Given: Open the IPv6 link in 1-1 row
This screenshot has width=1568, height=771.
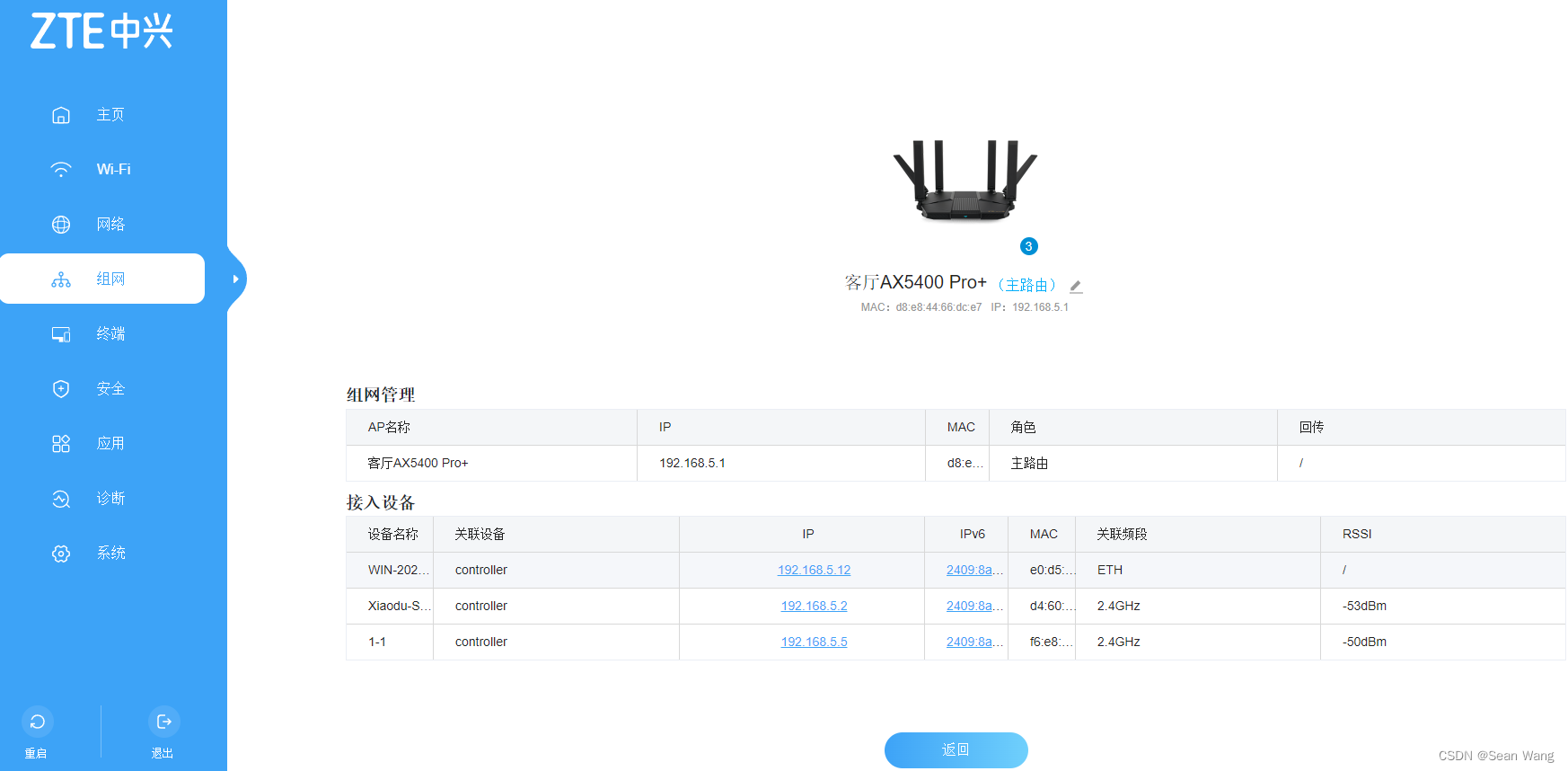Looking at the screenshot, I should [973, 642].
